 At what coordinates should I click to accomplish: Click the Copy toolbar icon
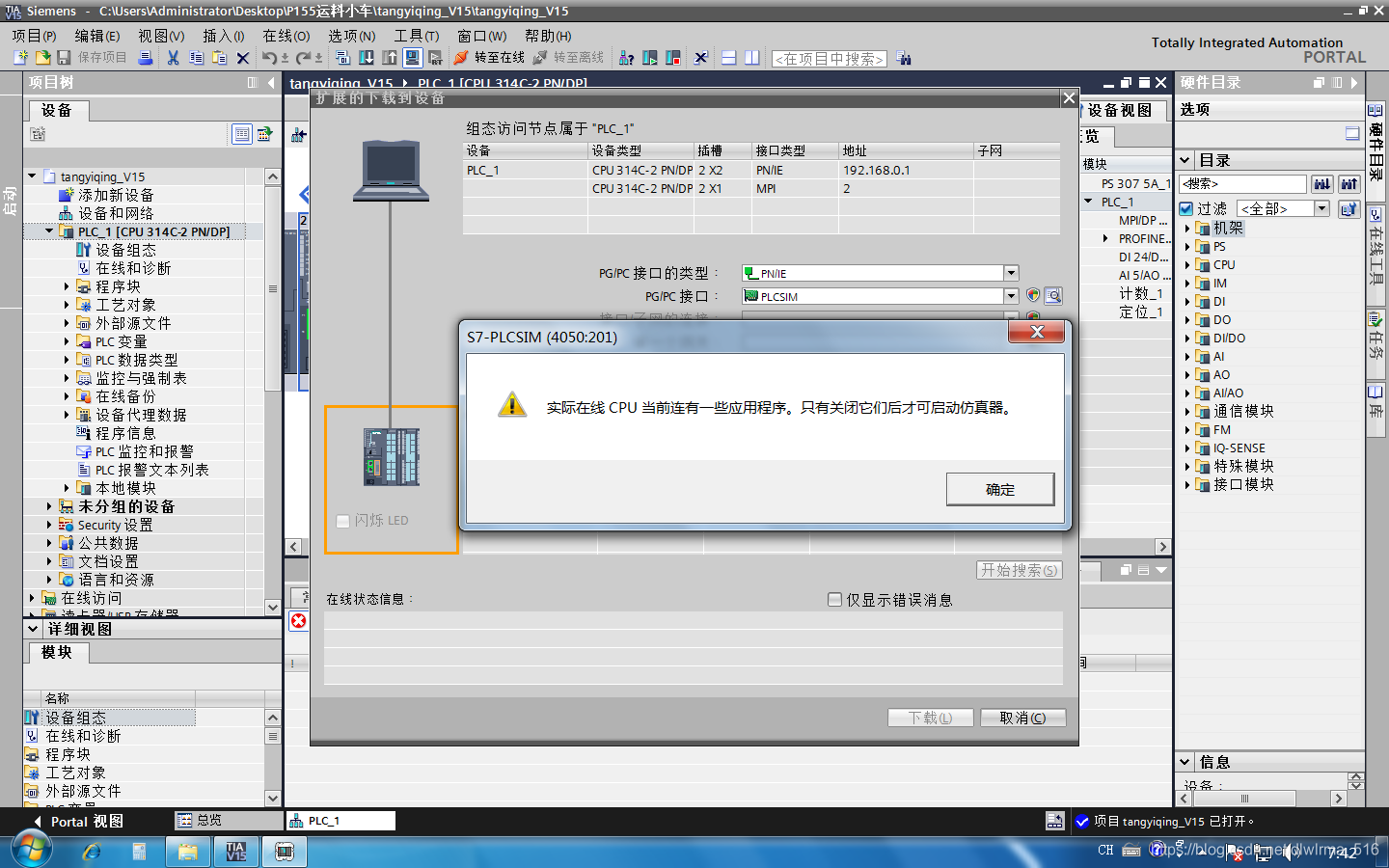(196, 58)
